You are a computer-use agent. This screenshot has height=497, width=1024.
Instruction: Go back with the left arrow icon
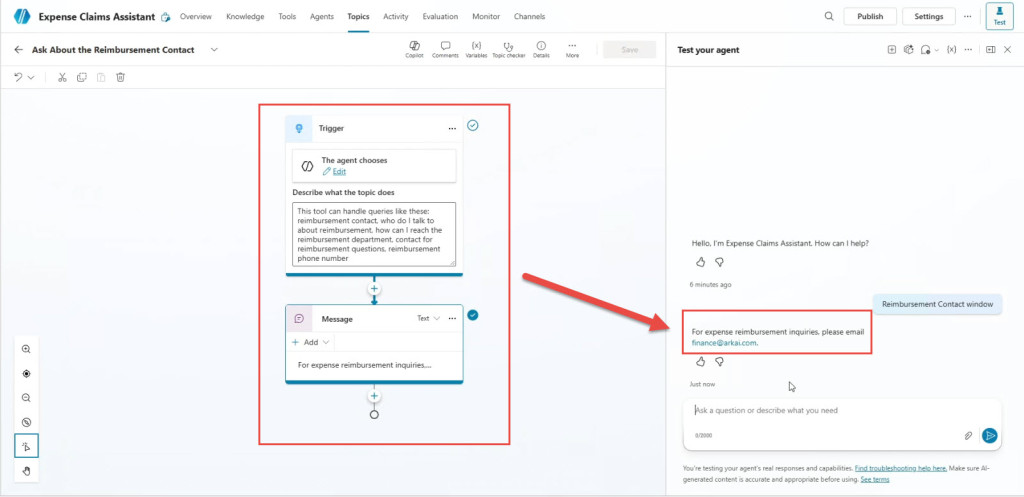click(x=18, y=50)
